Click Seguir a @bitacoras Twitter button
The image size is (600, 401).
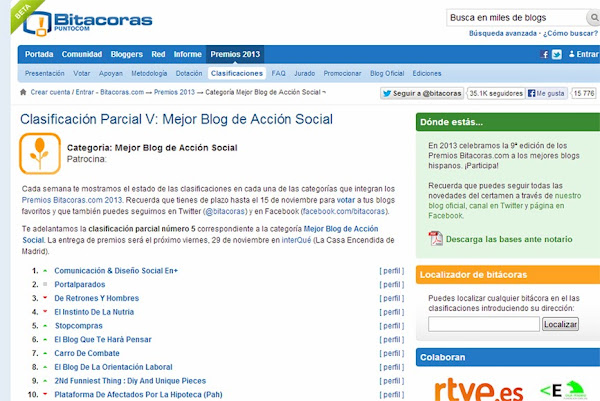(x=422, y=93)
